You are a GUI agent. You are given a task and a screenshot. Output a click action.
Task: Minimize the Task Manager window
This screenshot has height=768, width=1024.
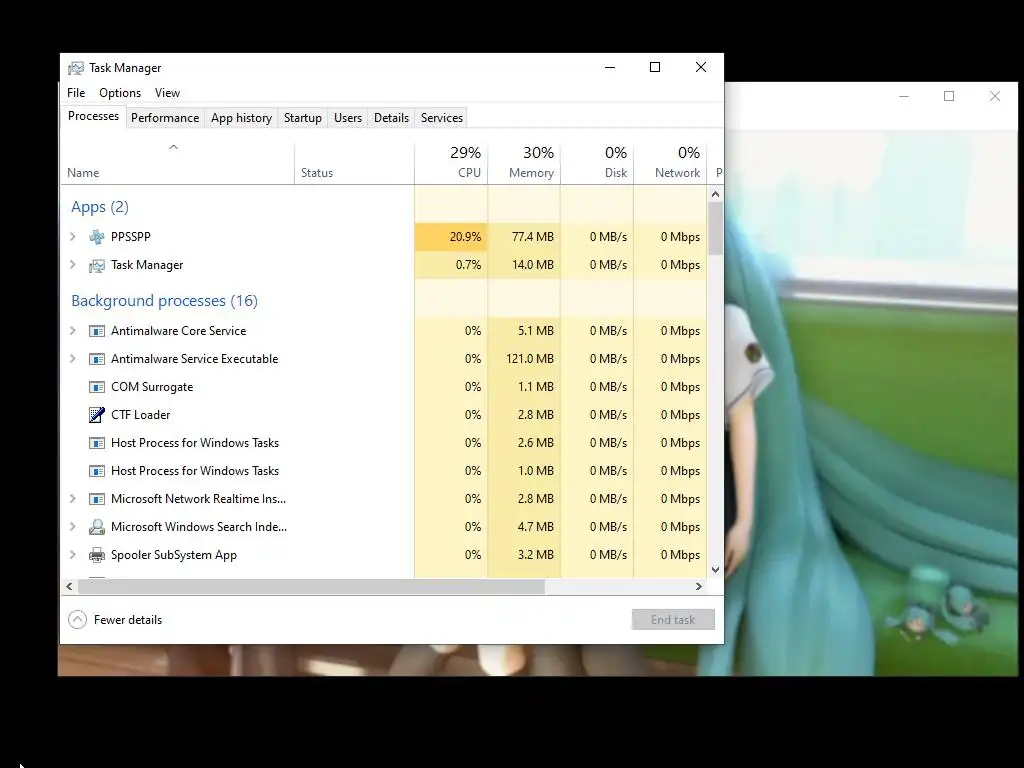(610, 67)
